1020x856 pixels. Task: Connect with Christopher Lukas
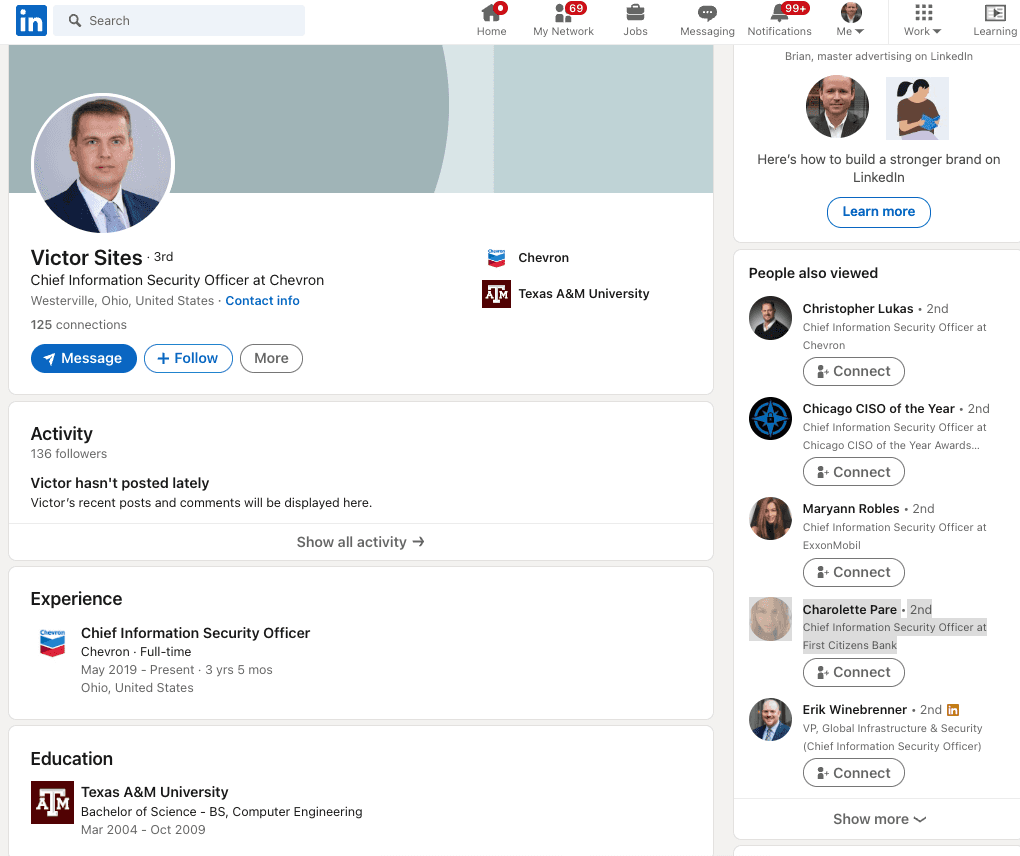point(853,371)
